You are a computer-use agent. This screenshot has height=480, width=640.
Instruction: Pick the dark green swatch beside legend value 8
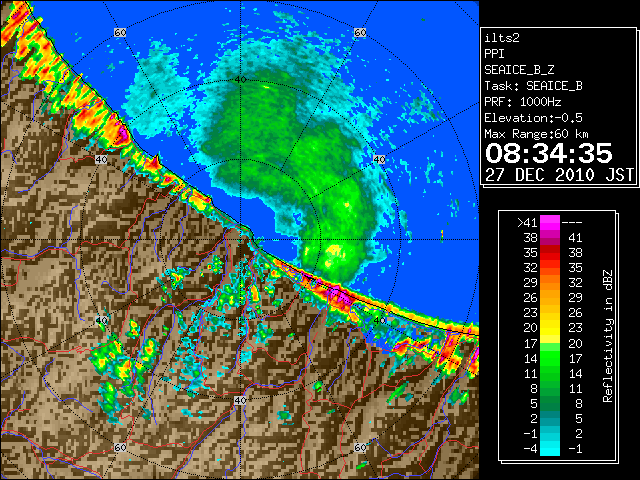click(550, 388)
